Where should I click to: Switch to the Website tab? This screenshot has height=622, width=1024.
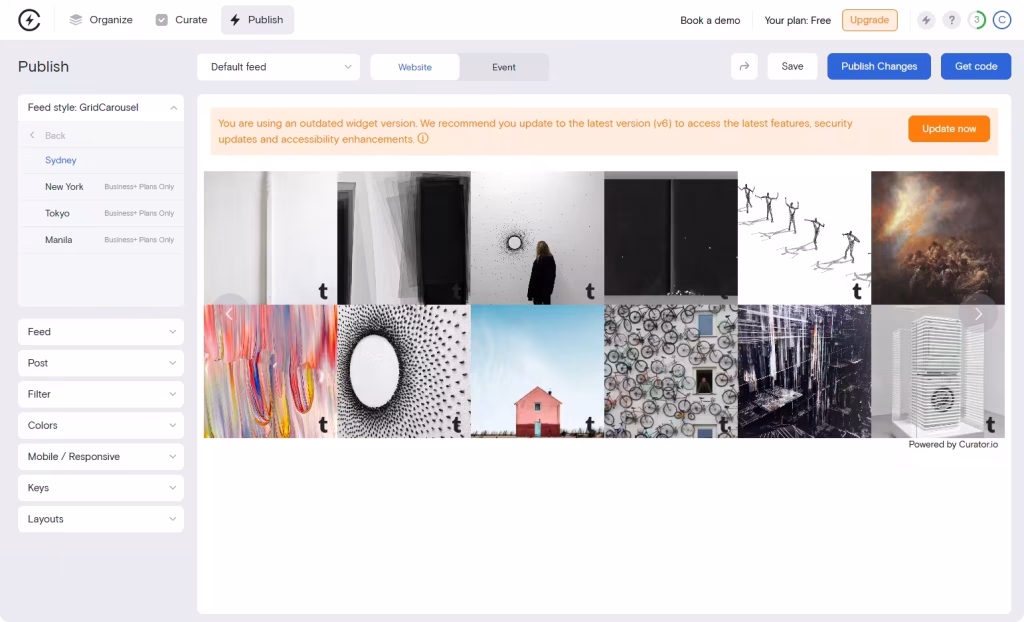click(x=415, y=67)
